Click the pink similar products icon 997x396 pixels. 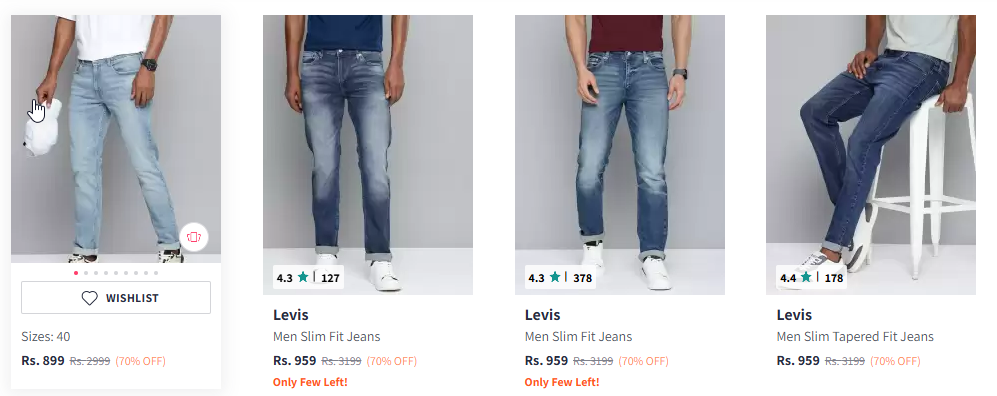193,237
